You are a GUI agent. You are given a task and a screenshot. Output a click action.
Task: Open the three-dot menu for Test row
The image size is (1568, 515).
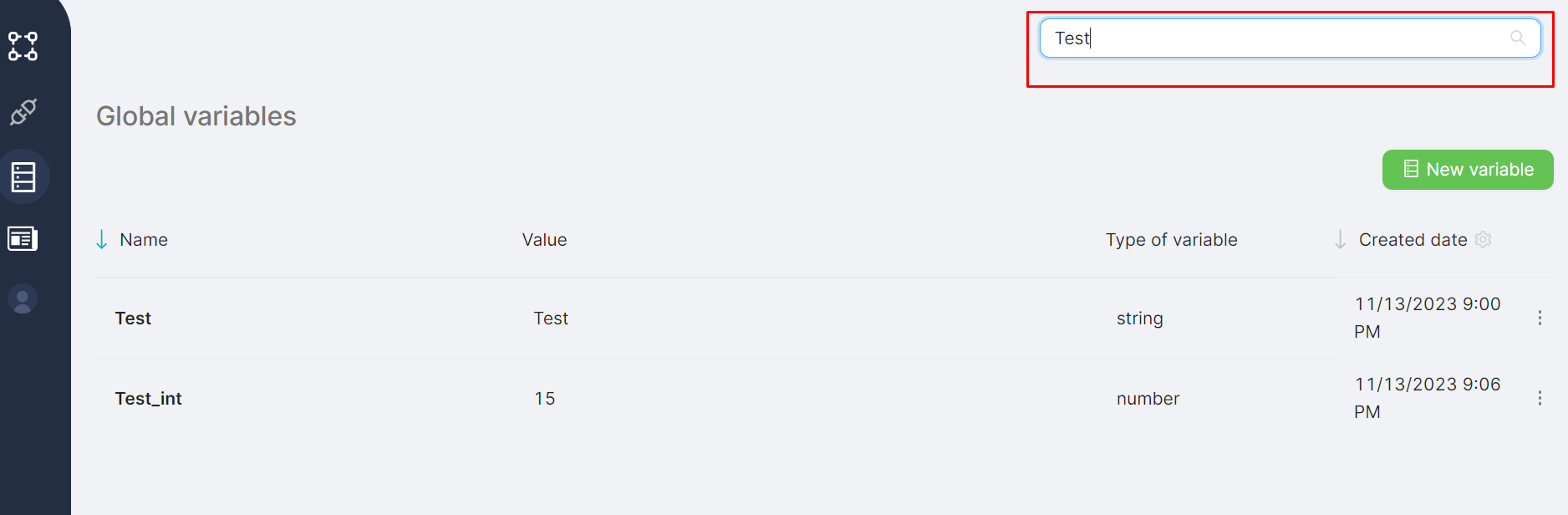click(1540, 318)
